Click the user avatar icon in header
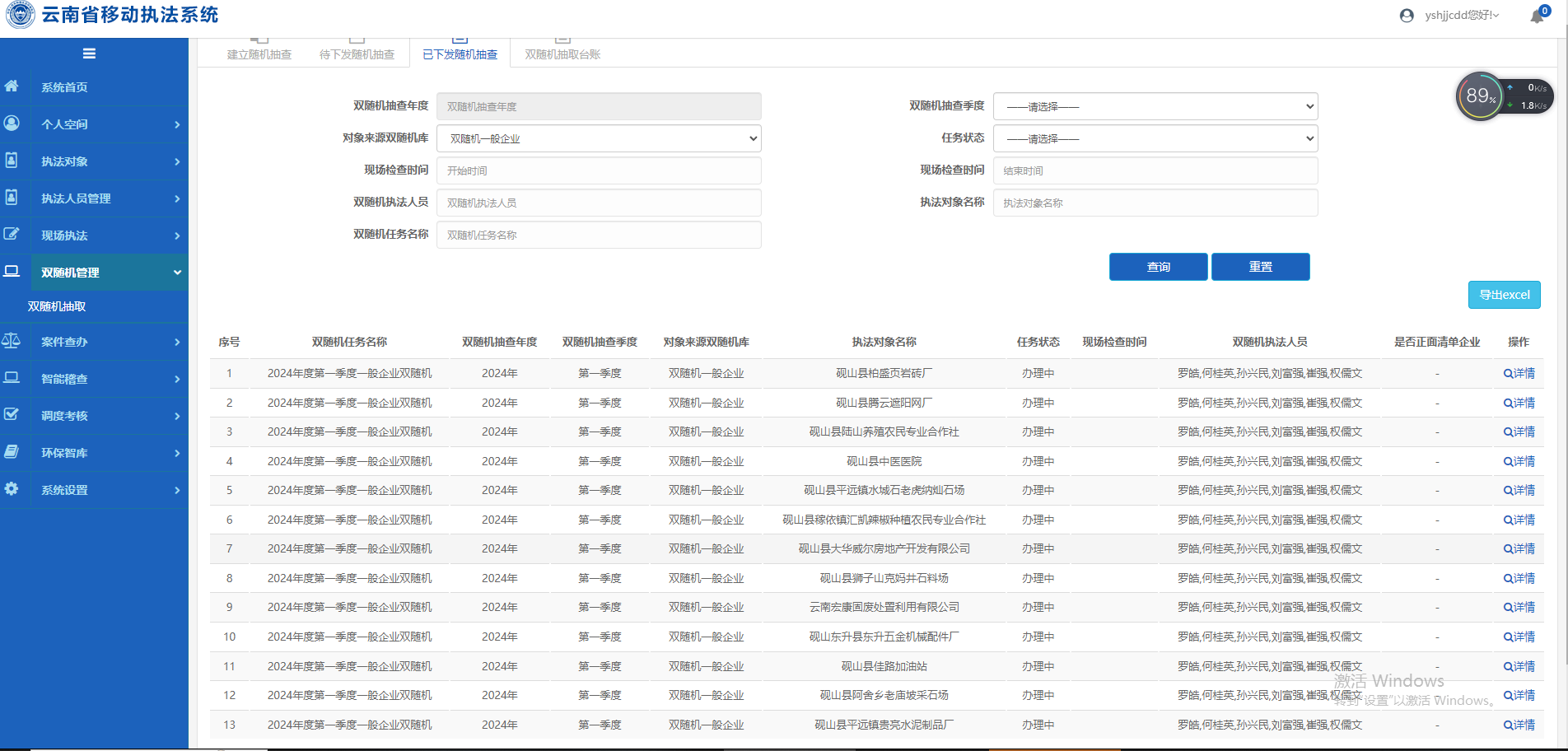Image resolution: width=1568 pixels, height=751 pixels. point(1407,16)
